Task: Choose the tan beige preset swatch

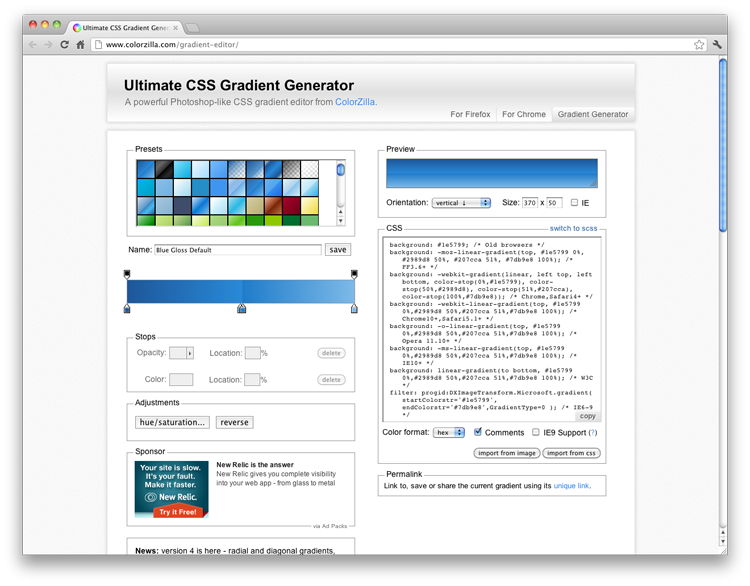Action: pos(255,206)
